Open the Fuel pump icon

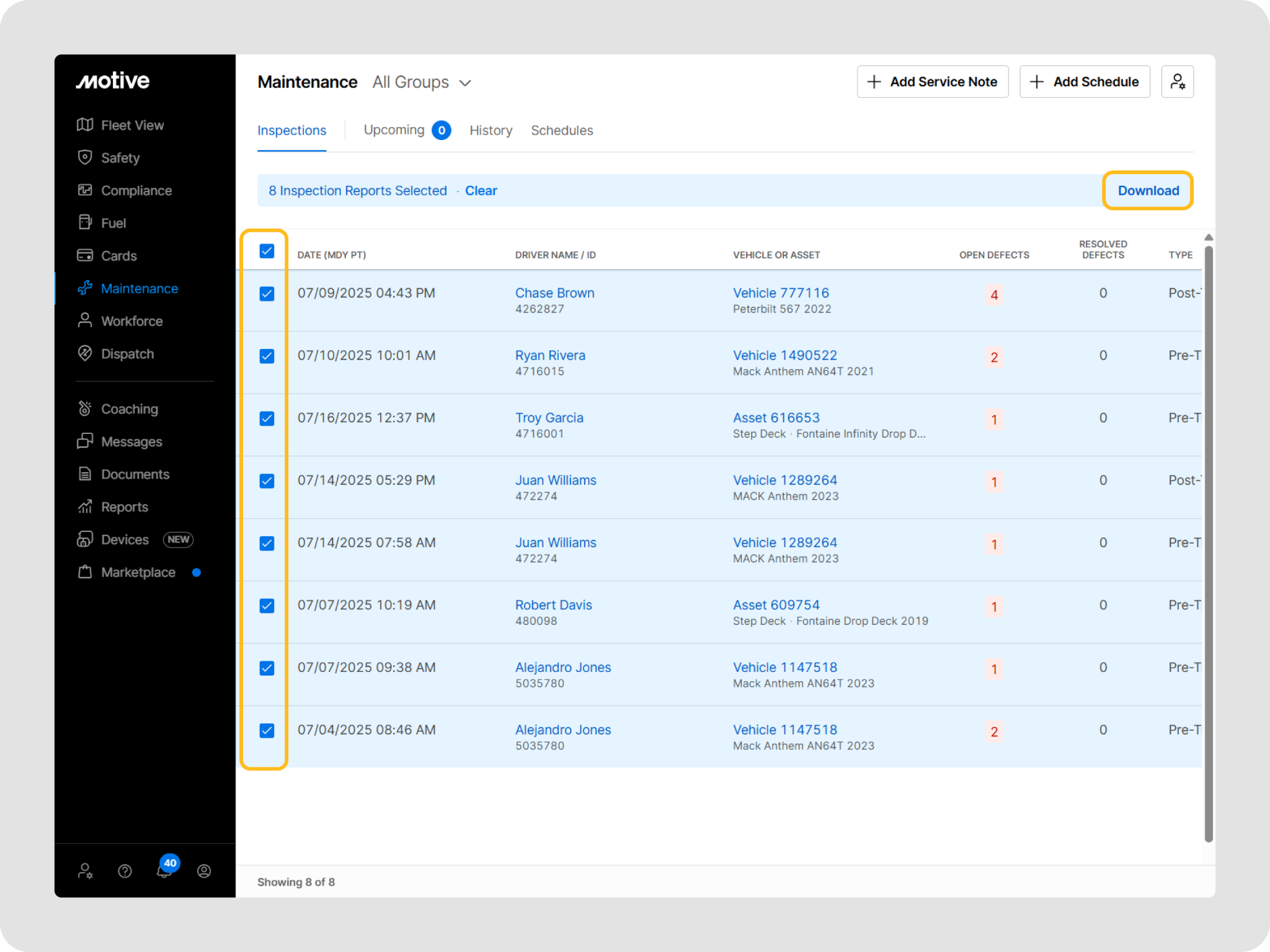85,223
